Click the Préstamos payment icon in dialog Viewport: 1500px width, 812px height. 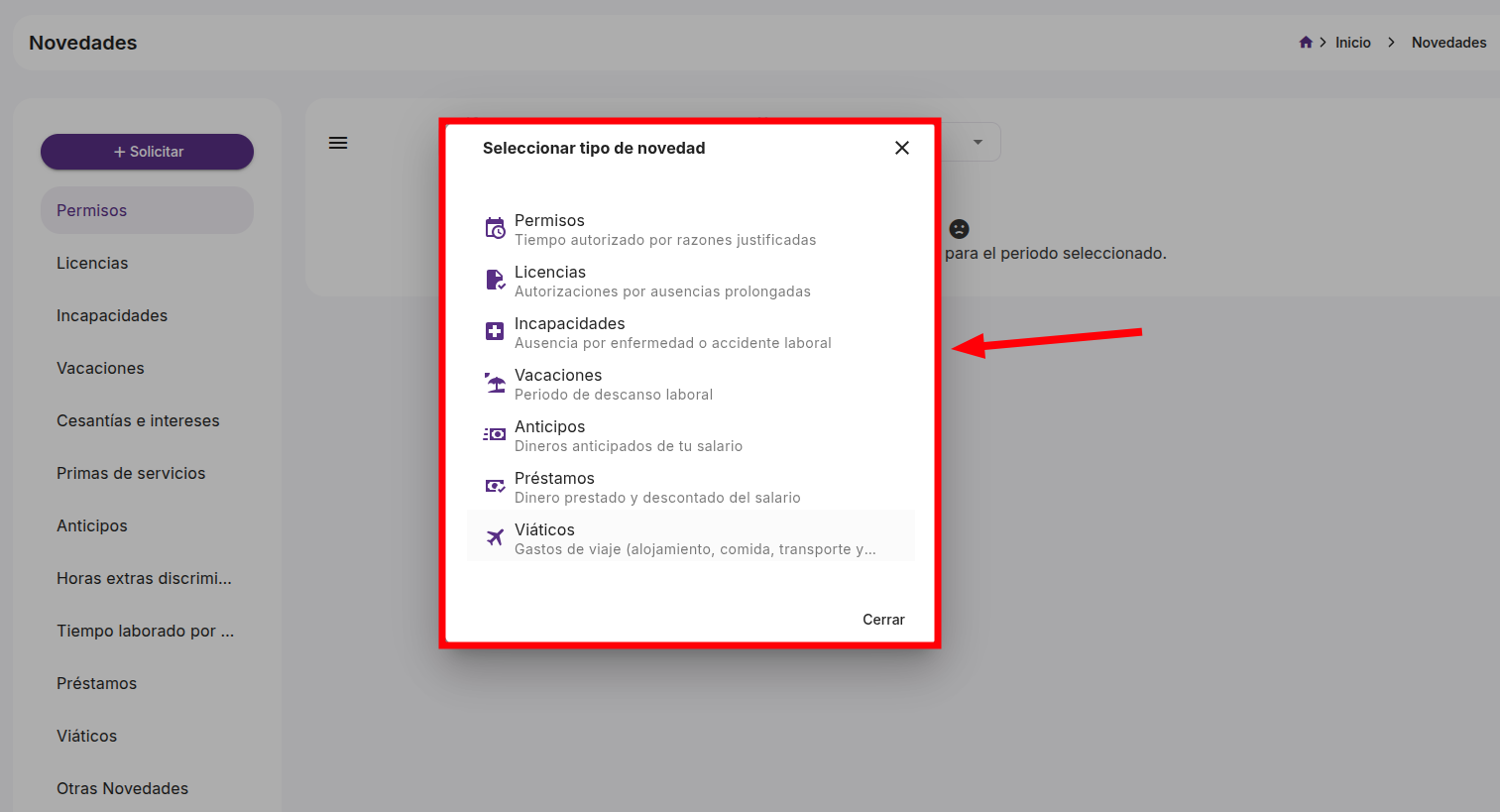point(495,487)
